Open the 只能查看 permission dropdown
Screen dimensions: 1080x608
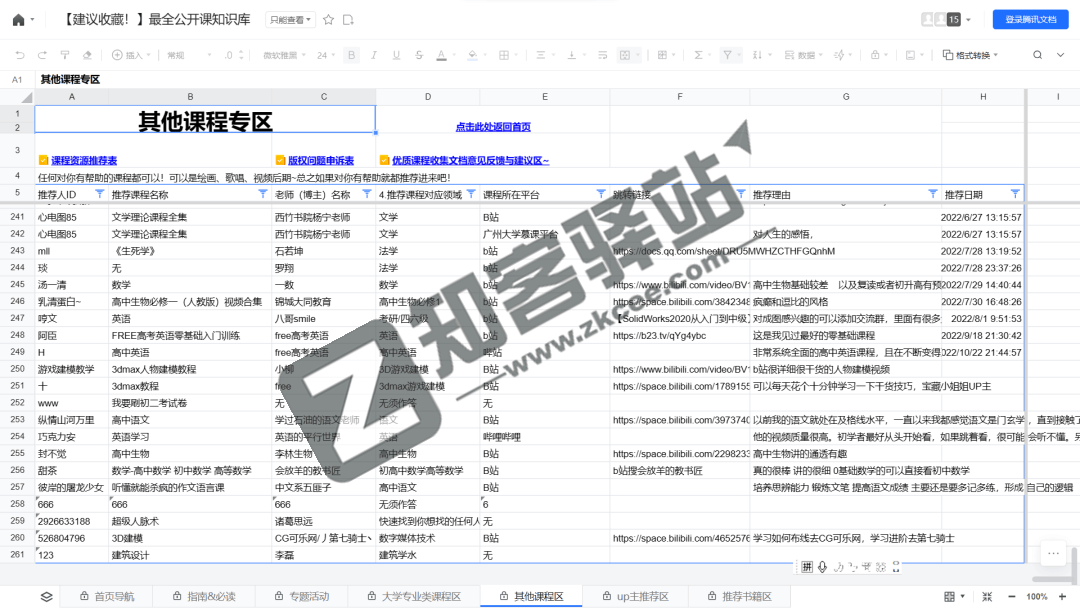tap(288, 19)
